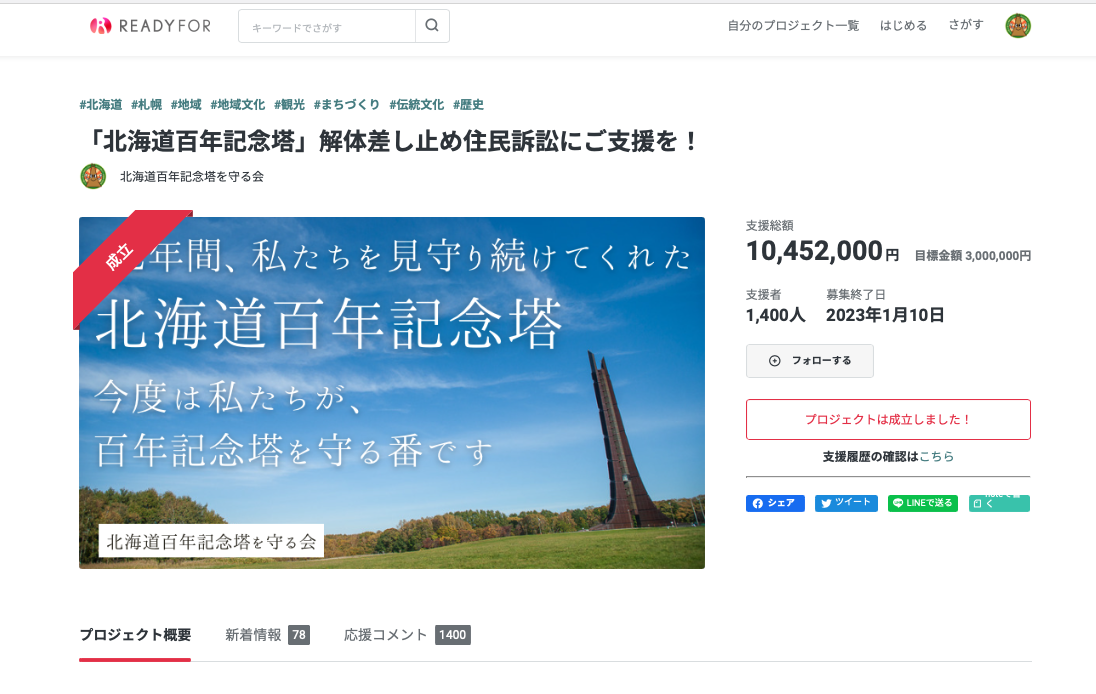Click the green note share button
This screenshot has height=694, width=1096.
999,503
